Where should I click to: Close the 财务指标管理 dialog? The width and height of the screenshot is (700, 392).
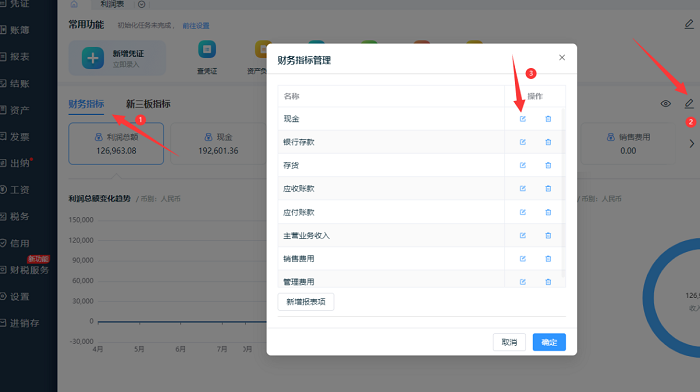(562, 58)
